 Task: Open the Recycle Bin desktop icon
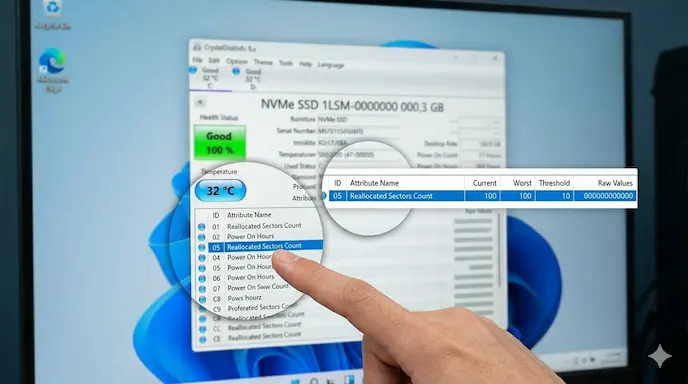pos(53,13)
